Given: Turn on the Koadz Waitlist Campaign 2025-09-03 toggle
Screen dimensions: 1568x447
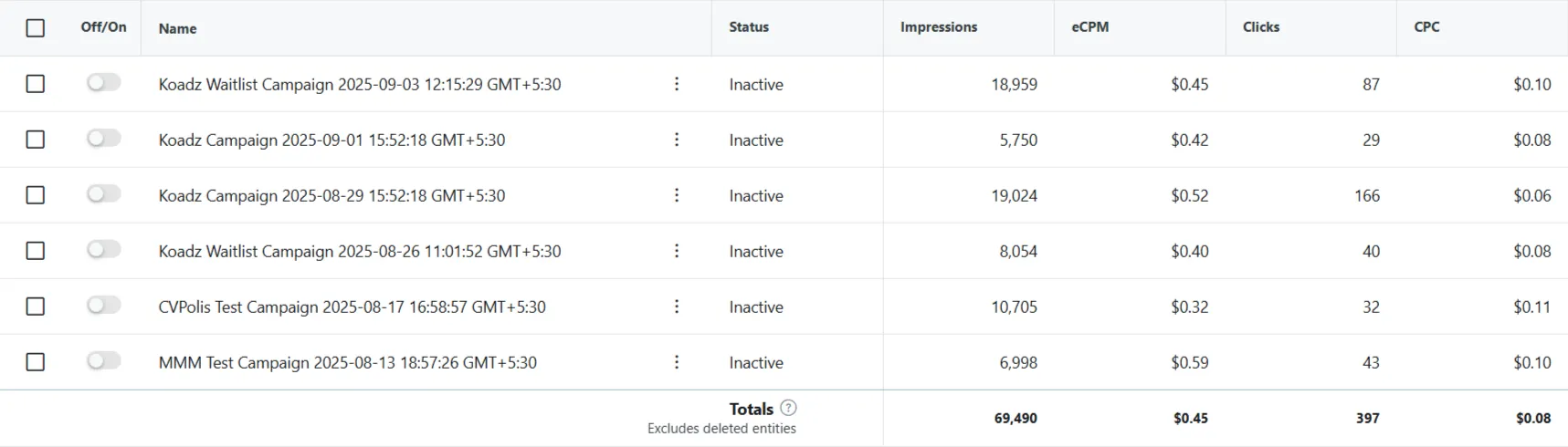Looking at the screenshot, I should coord(104,83).
